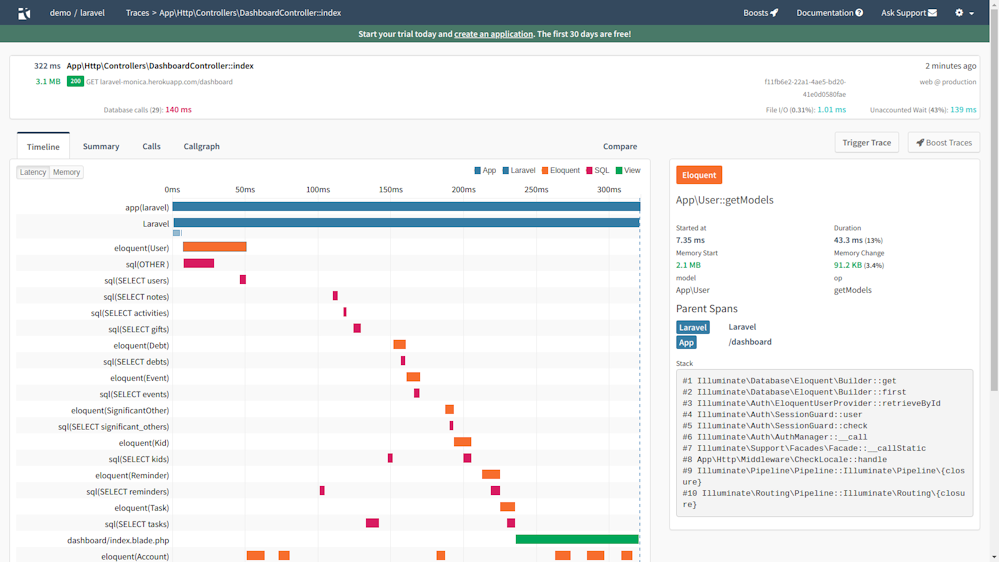Click the Tideways logo icon
The height and width of the screenshot is (562, 999).
[24, 13]
